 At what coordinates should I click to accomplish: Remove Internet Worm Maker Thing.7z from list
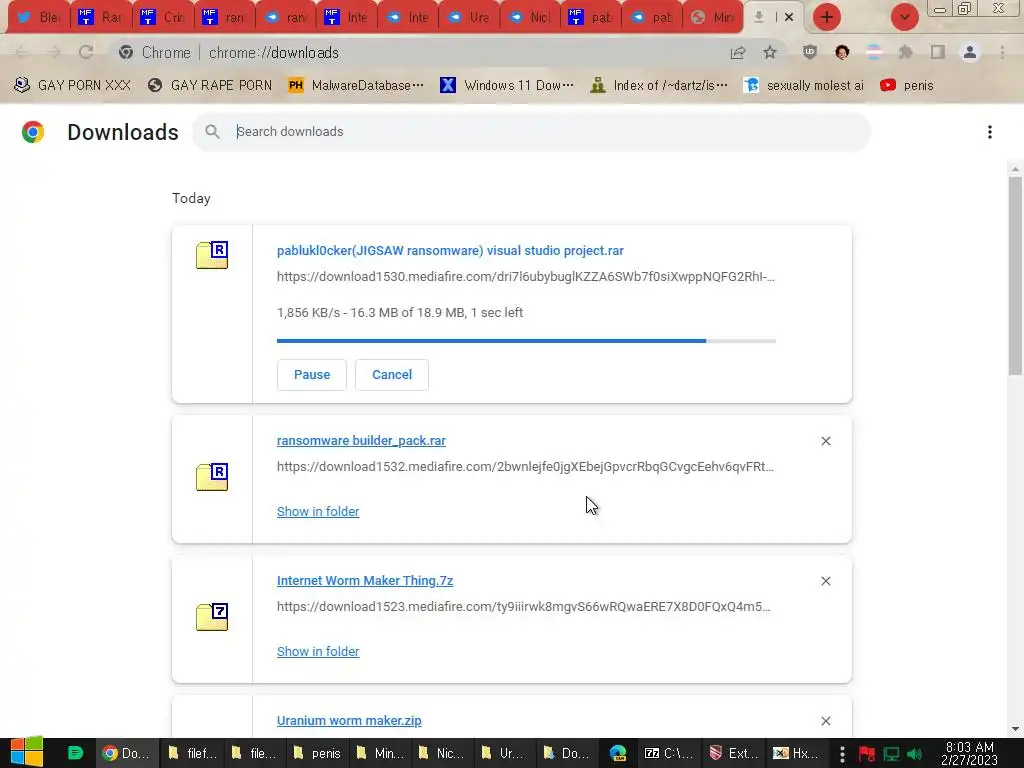[x=825, y=581]
